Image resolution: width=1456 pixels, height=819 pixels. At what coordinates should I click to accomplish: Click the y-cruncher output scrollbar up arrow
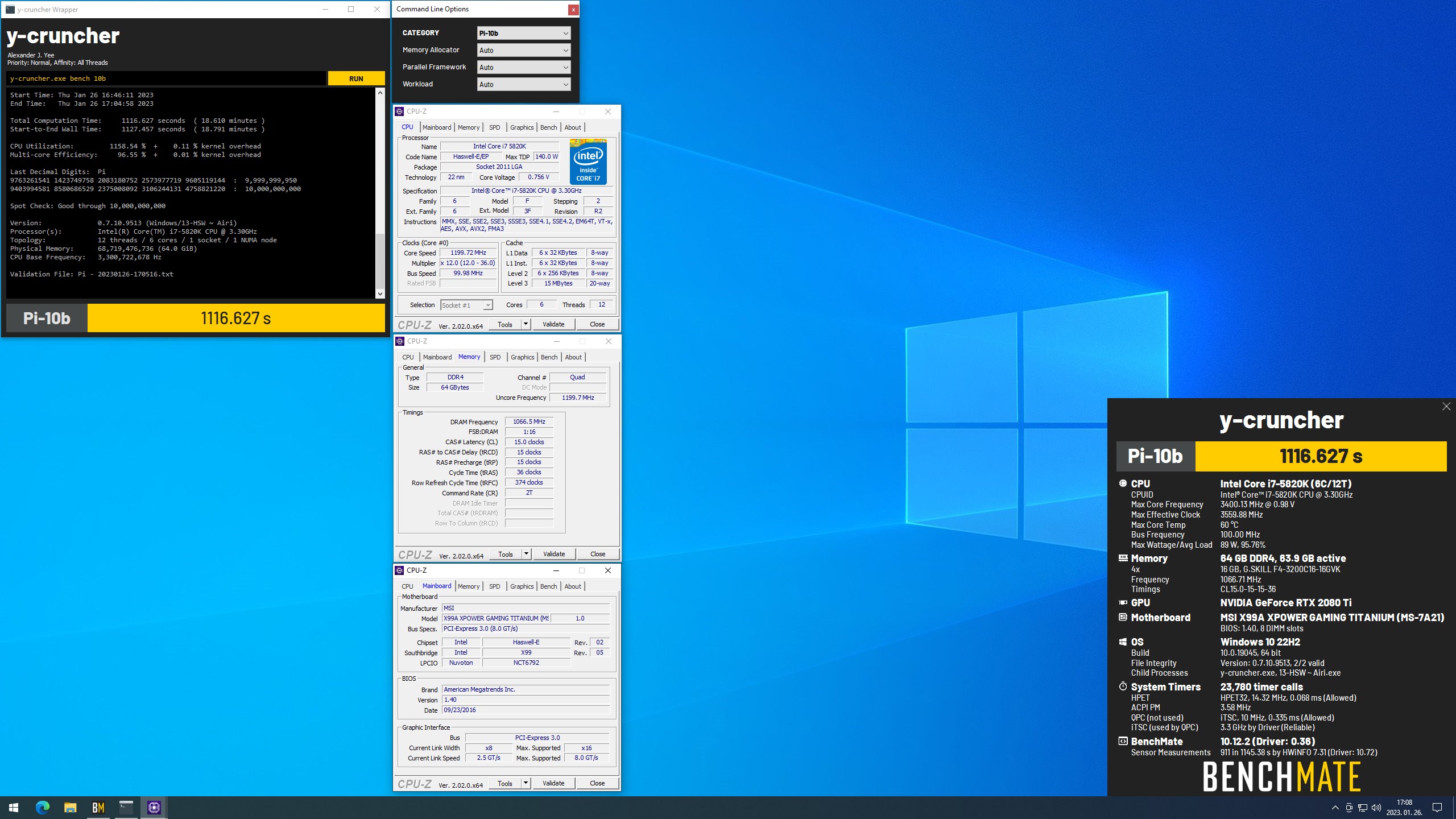tap(380, 92)
